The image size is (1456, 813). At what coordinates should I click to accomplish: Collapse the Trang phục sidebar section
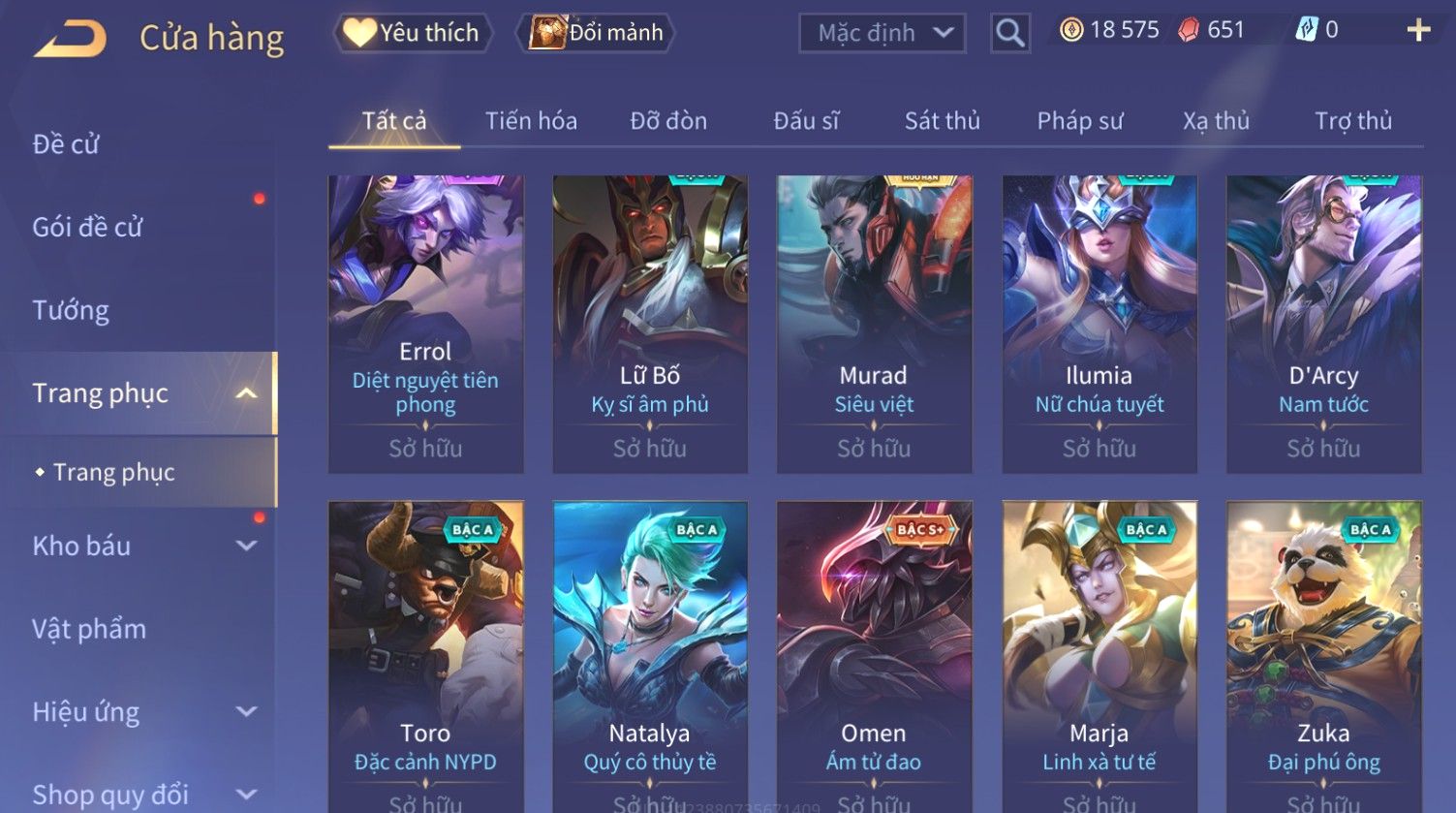(246, 393)
